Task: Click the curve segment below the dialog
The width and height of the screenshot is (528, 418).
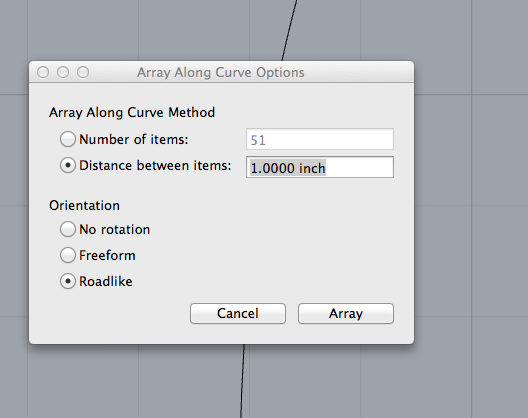Action: point(242,381)
